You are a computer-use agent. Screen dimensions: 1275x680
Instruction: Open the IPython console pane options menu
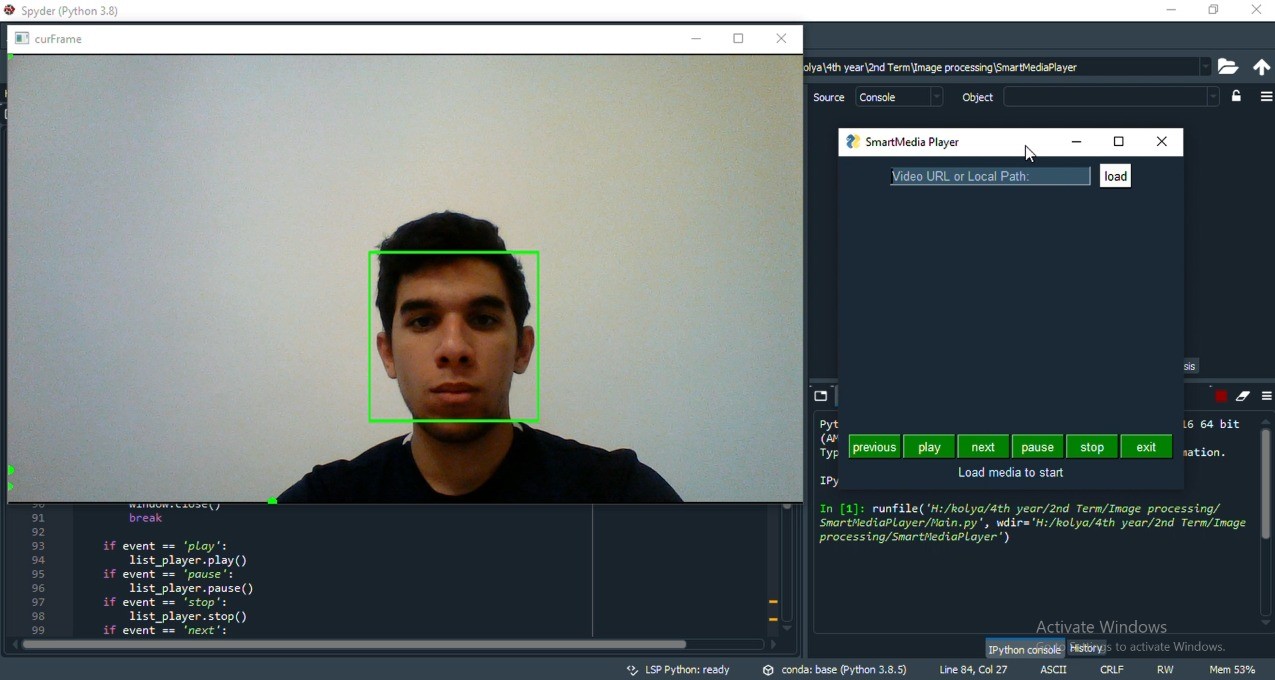[1266, 396]
